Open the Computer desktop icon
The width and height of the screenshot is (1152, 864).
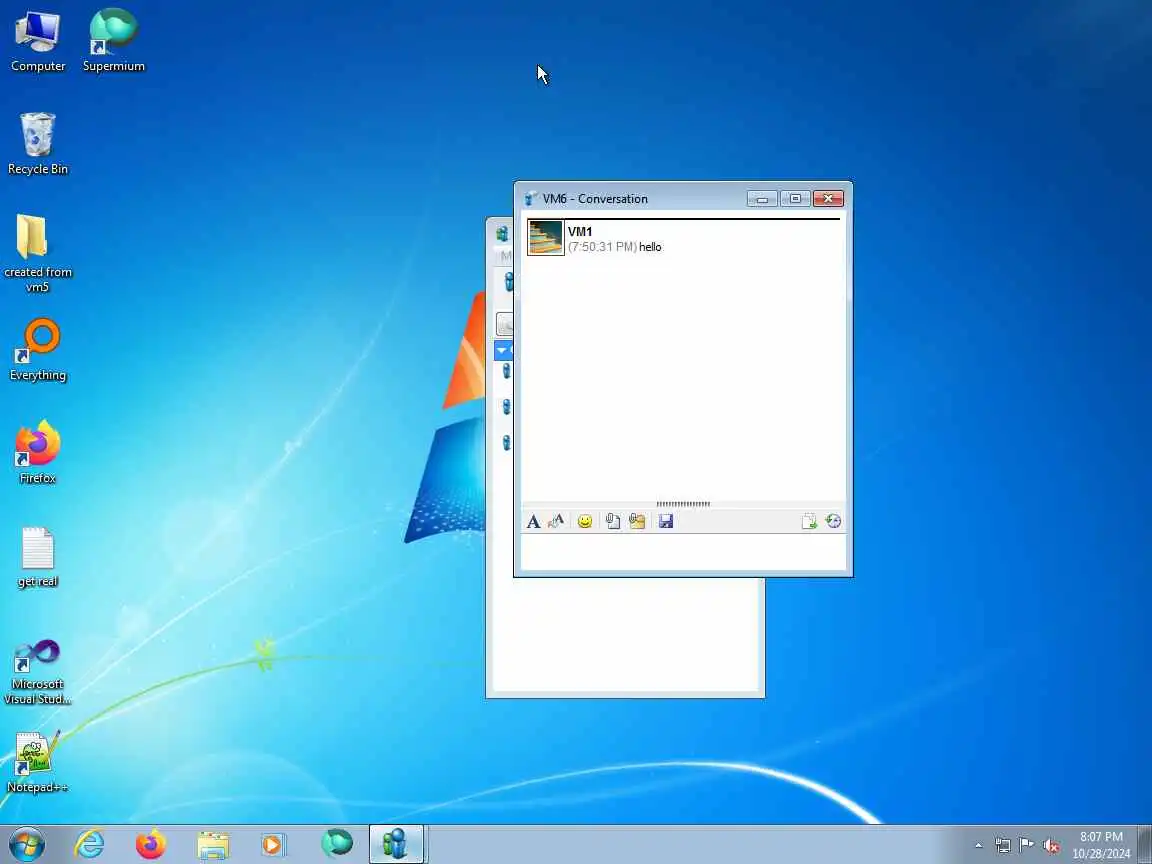click(x=37, y=40)
